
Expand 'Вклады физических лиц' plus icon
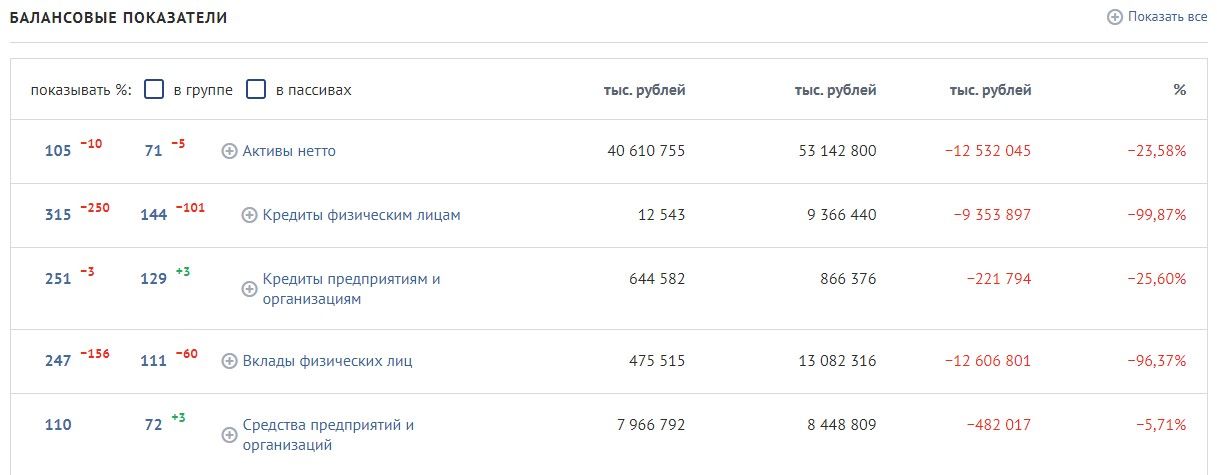coord(229,361)
